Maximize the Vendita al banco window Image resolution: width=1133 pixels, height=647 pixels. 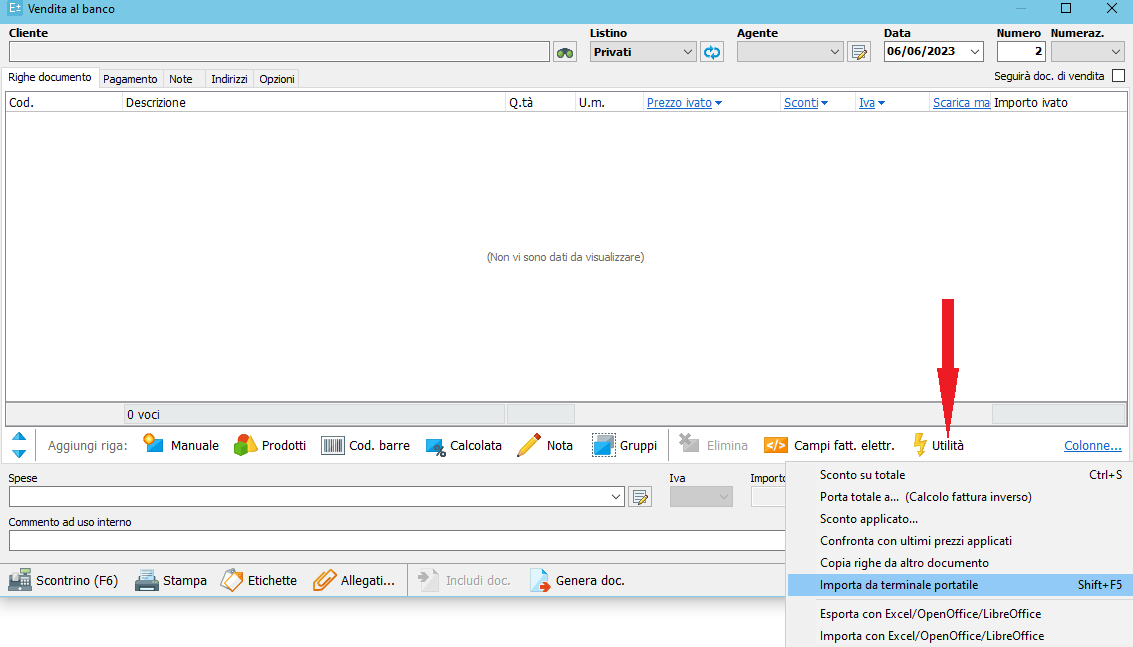1066,9
